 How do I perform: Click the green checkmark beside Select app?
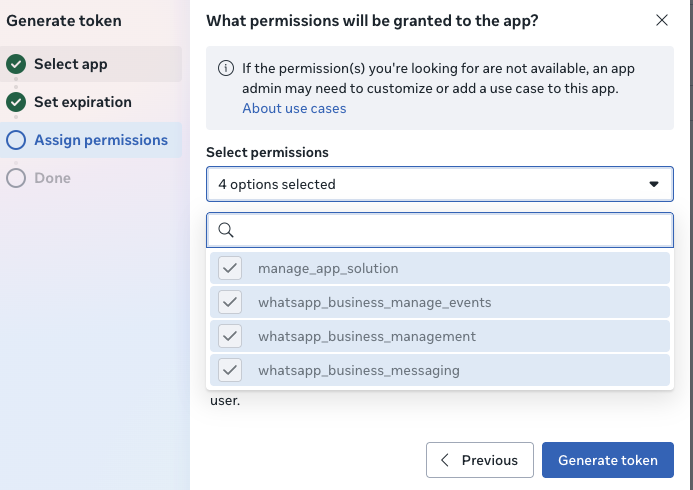(x=16, y=64)
